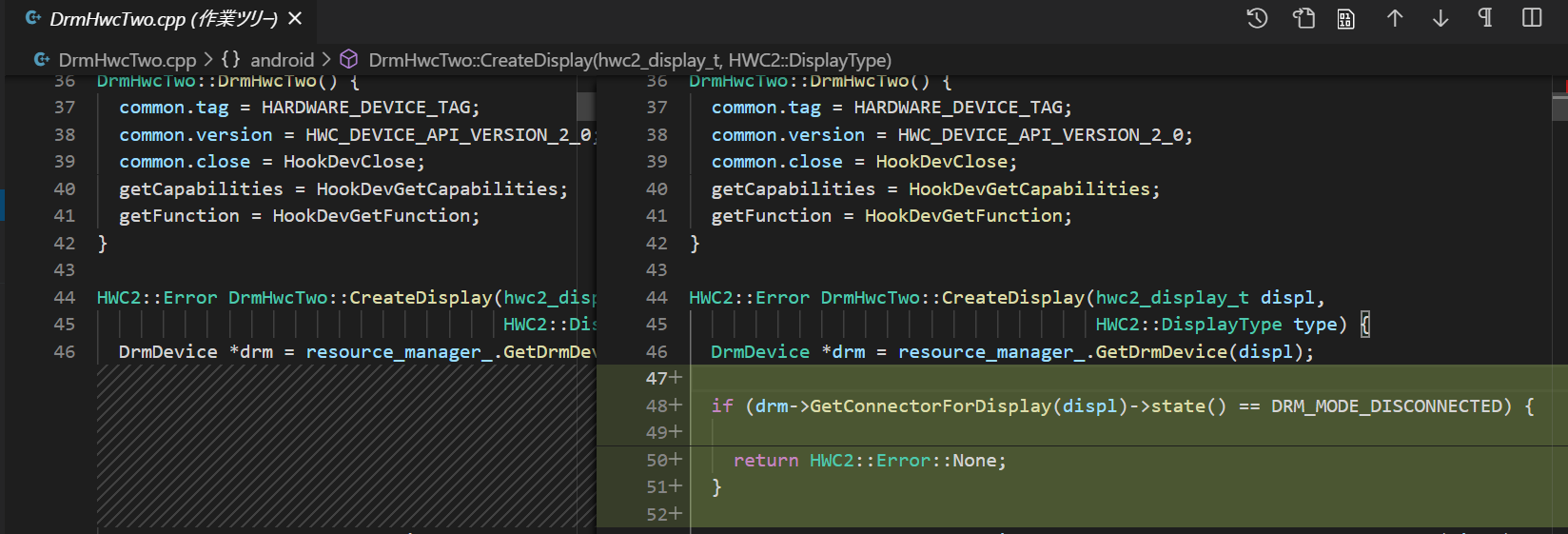Toggle whitespace display with pilcrow icon
The image size is (1568, 534).
(x=1485, y=18)
